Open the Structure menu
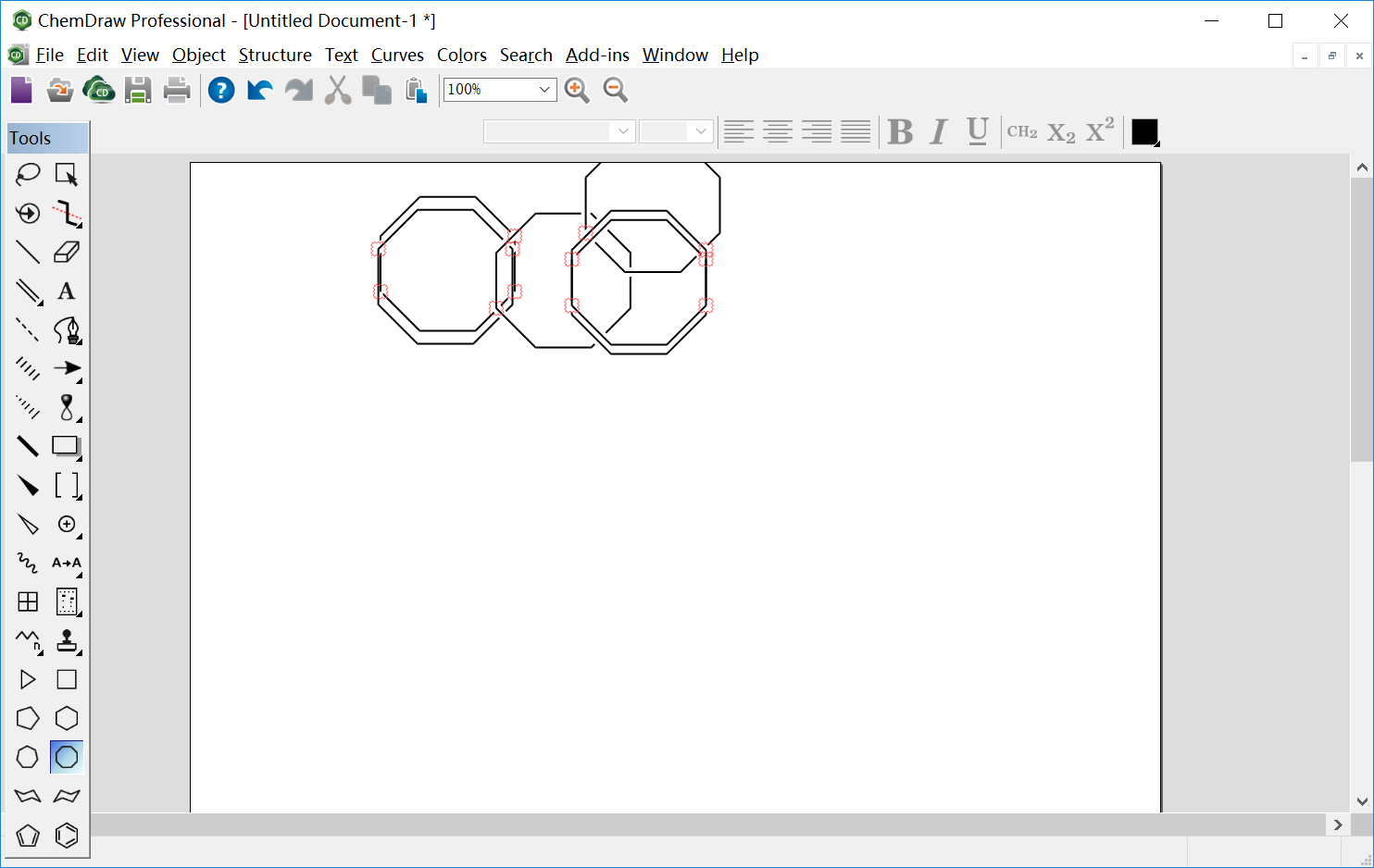The image size is (1374, 868). [x=275, y=55]
